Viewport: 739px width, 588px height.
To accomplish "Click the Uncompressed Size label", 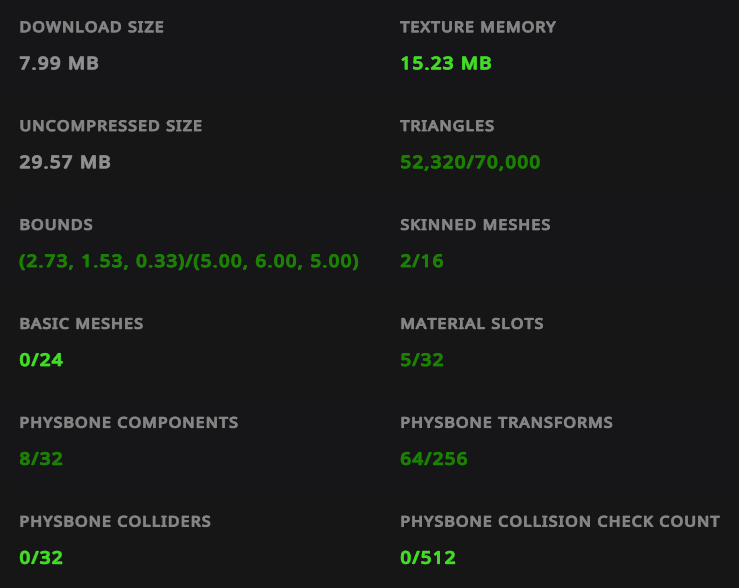I will pyautogui.click(x=111, y=126).
